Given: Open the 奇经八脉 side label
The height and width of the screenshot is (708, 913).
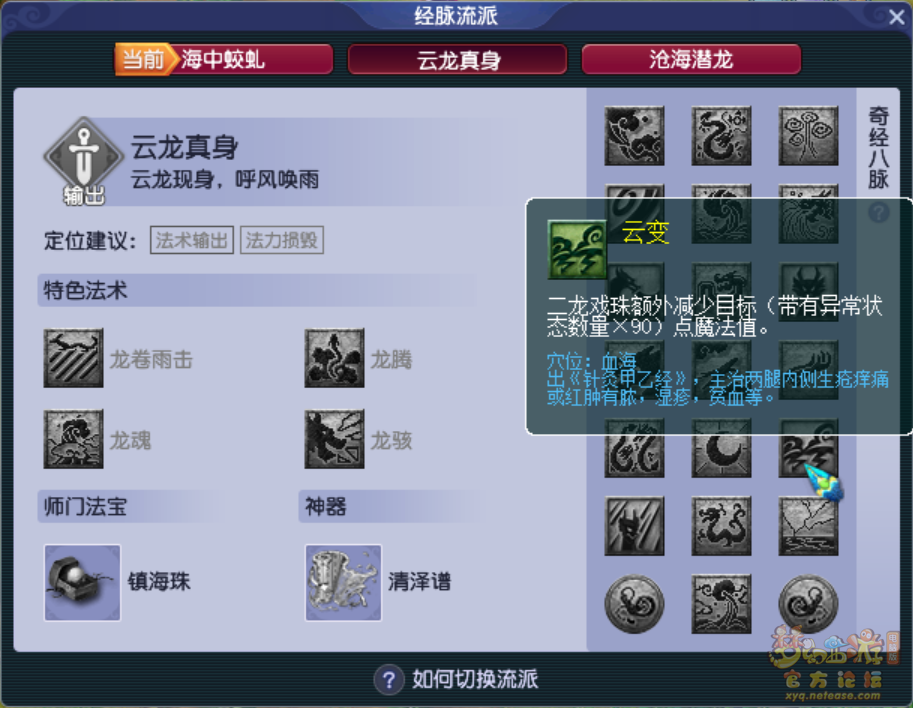Looking at the screenshot, I should tap(879, 147).
